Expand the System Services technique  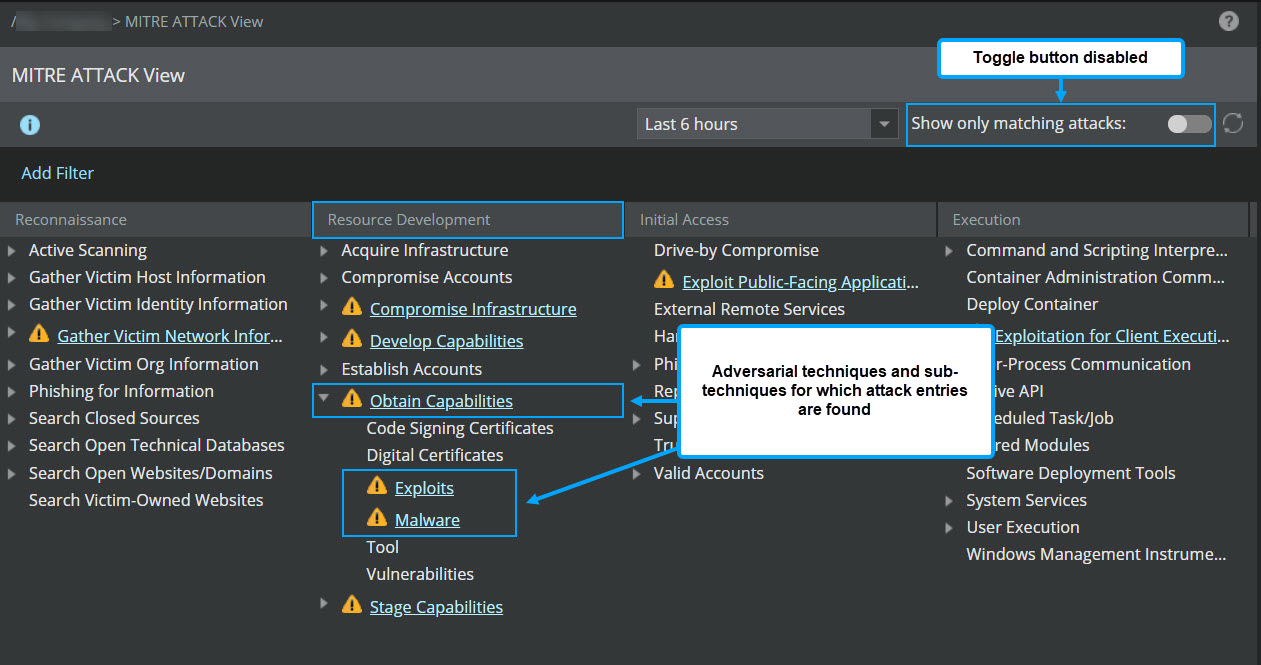(x=949, y=501)
